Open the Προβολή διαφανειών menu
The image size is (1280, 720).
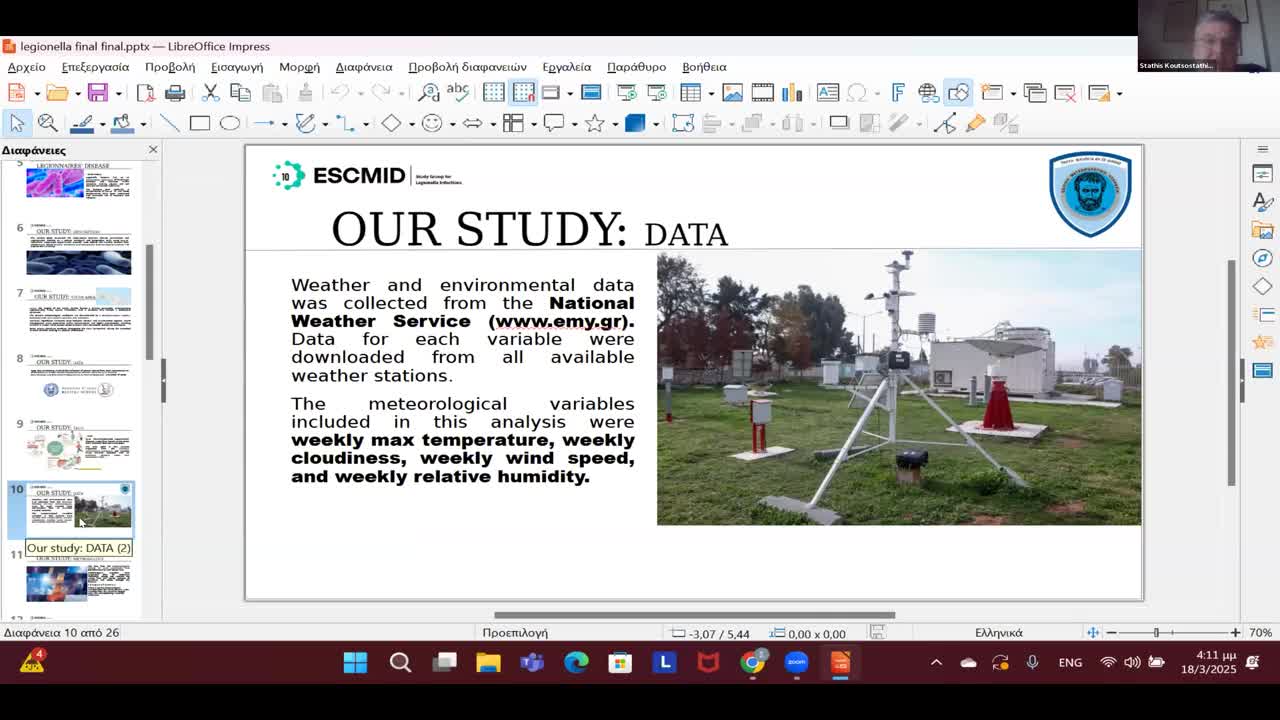pos(467,67)
